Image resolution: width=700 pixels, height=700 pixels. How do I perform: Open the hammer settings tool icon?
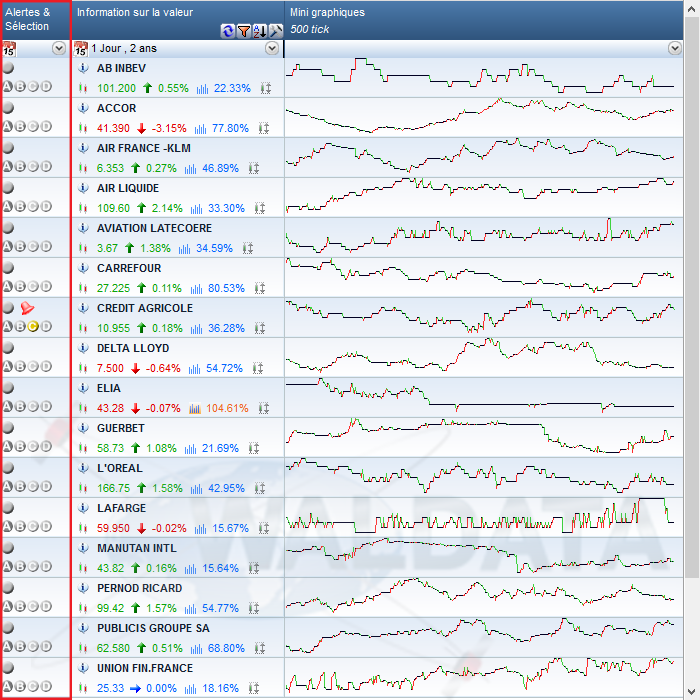pyautogui.click(x=276, y=31)
